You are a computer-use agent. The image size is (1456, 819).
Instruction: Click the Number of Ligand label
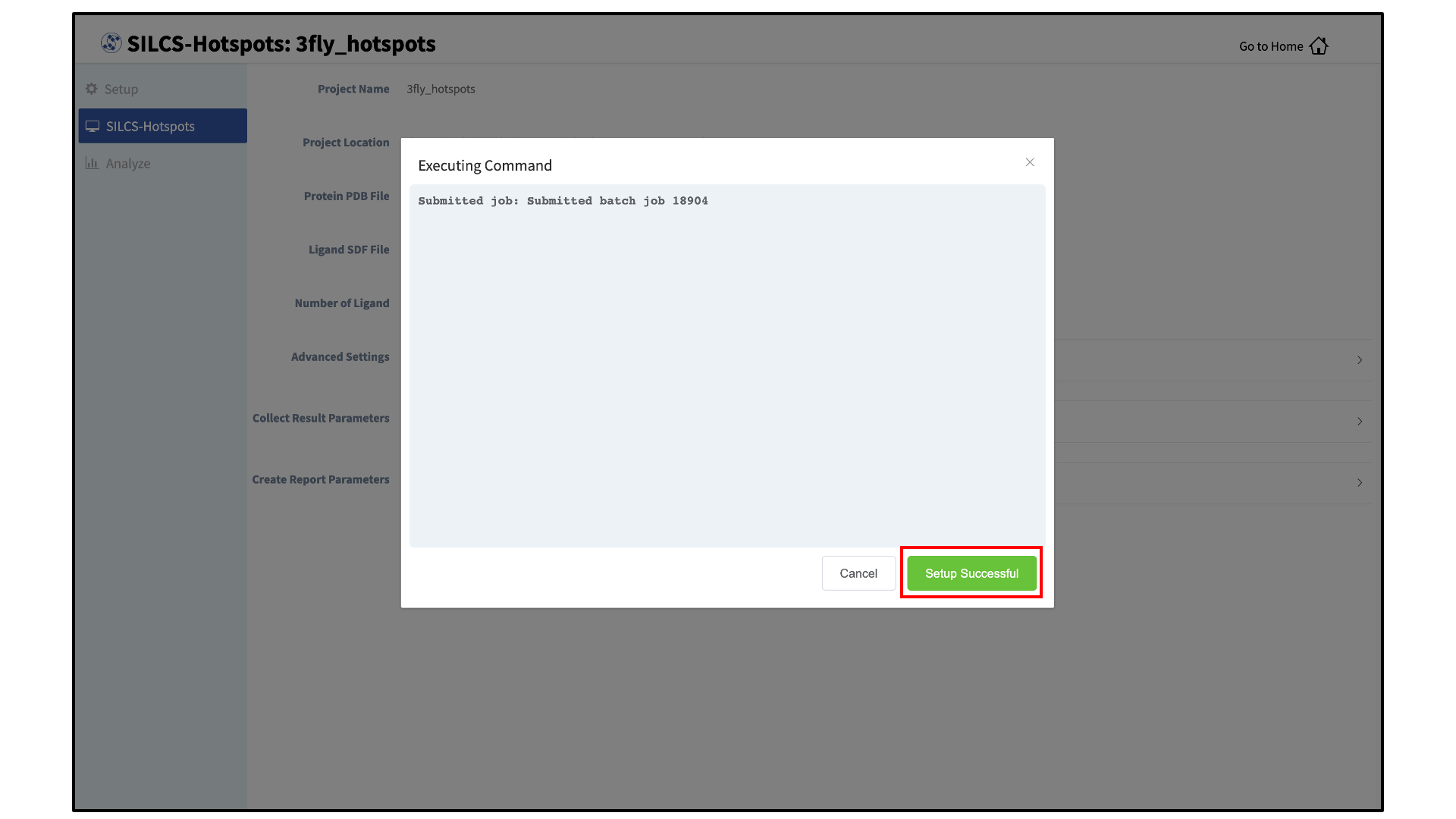pyautogui.click(x=342, y=303)
